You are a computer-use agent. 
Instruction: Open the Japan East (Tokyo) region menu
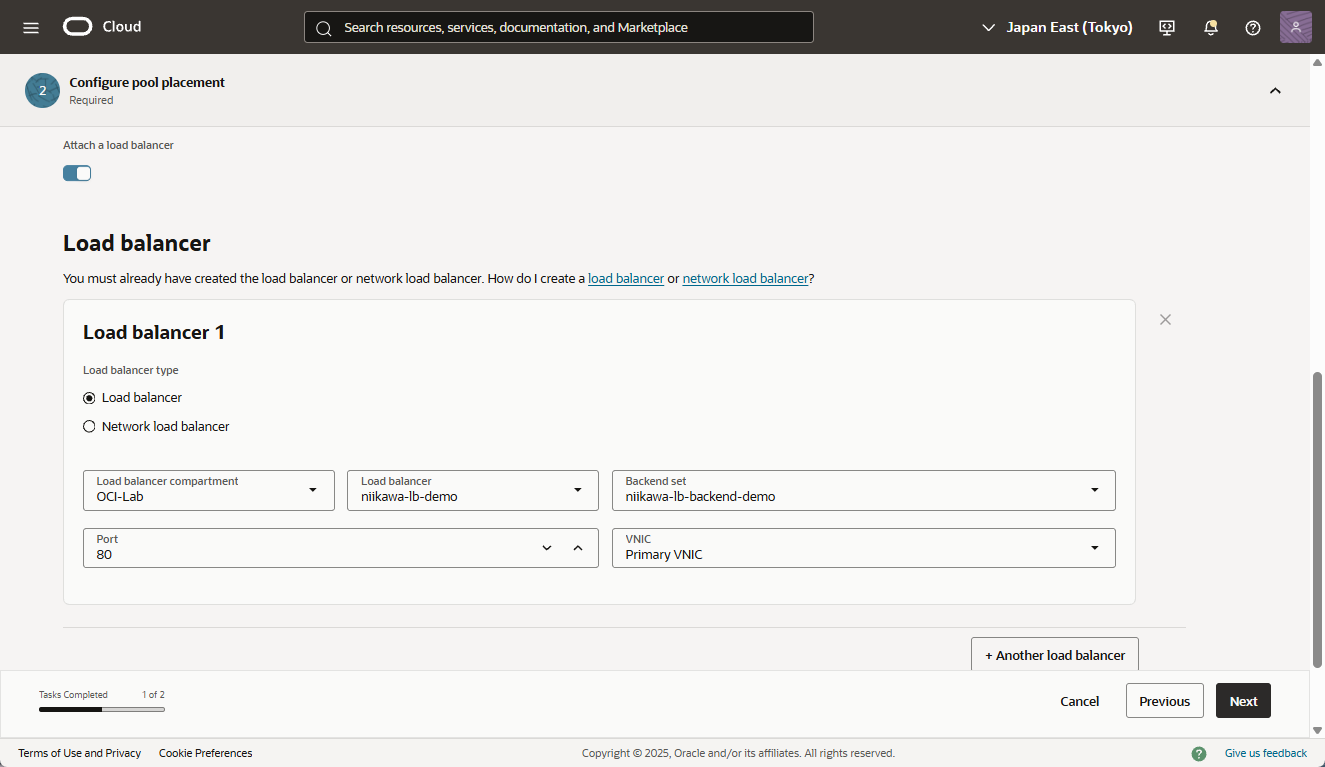[1057, 27]
